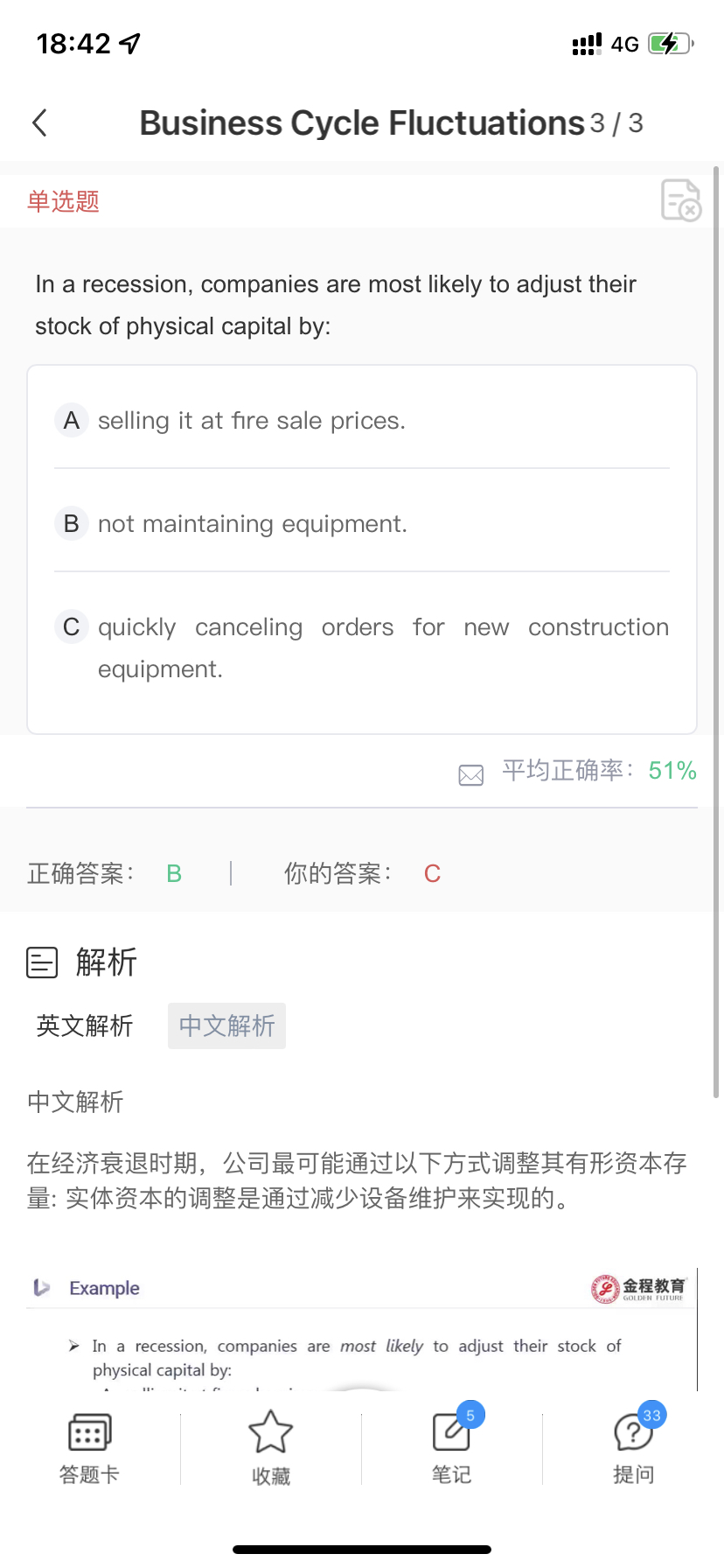Click the vertical scrollbar on right edge

716,630
